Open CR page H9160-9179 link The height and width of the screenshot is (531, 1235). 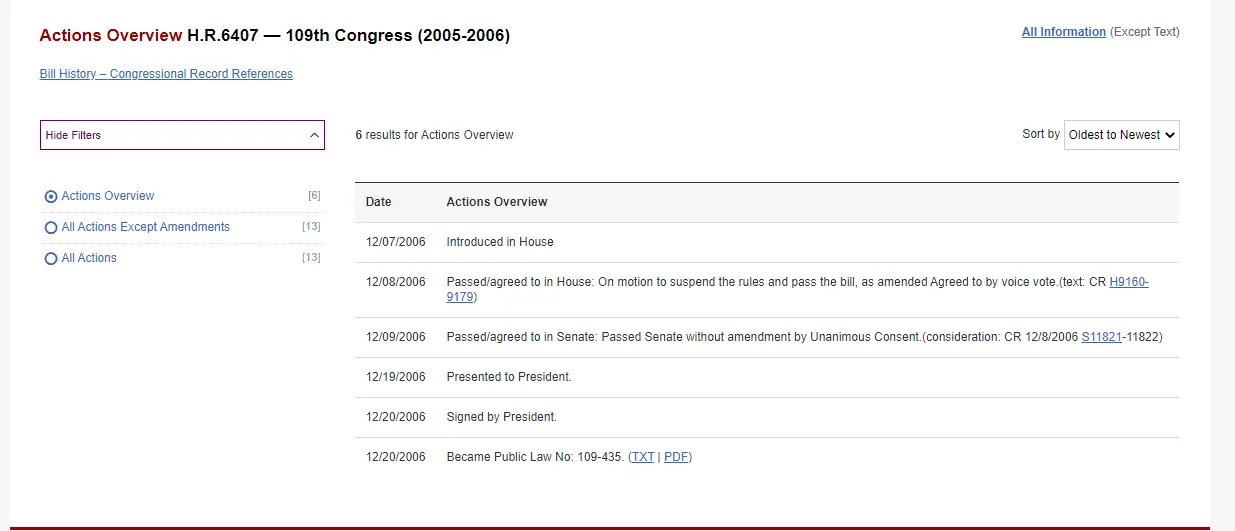tap(1128, 282)
